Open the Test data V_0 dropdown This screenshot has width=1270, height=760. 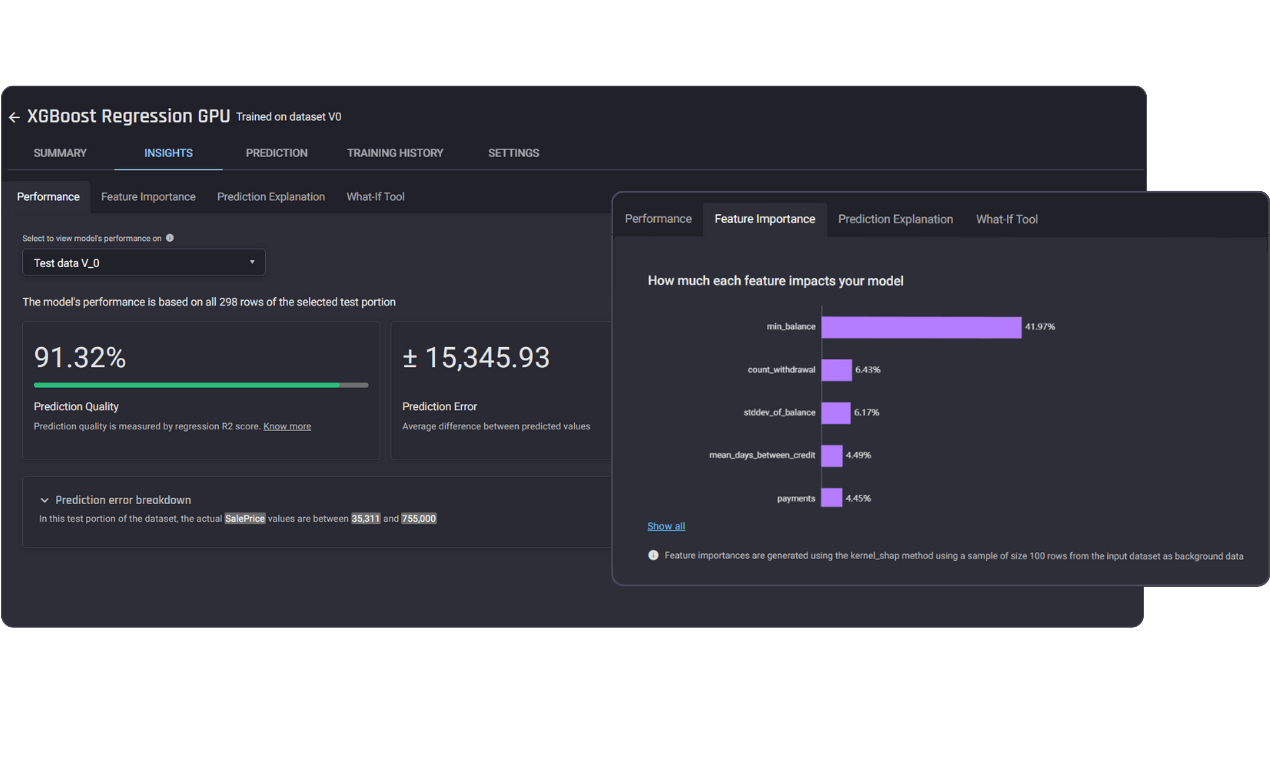[x=144, y=262]
